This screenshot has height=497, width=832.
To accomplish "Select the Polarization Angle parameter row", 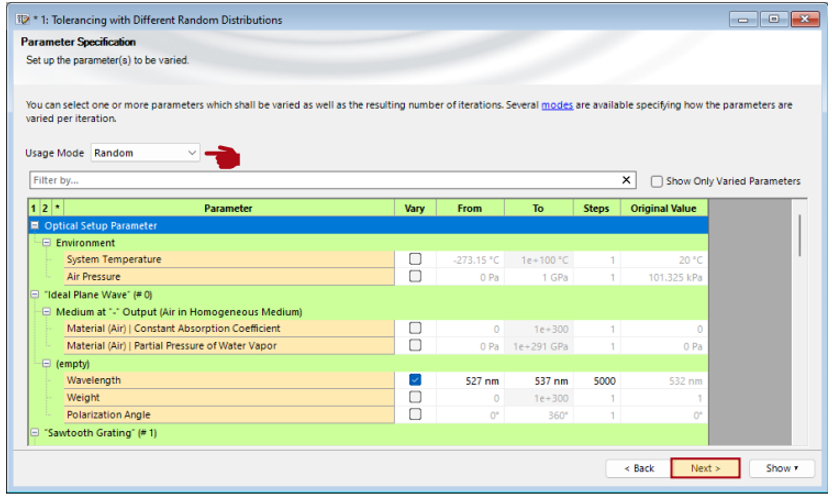I will coord(229,414).
